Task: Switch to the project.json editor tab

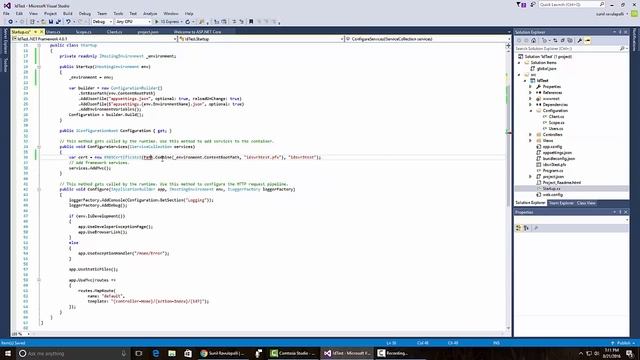Action: [x=148, y=32]
